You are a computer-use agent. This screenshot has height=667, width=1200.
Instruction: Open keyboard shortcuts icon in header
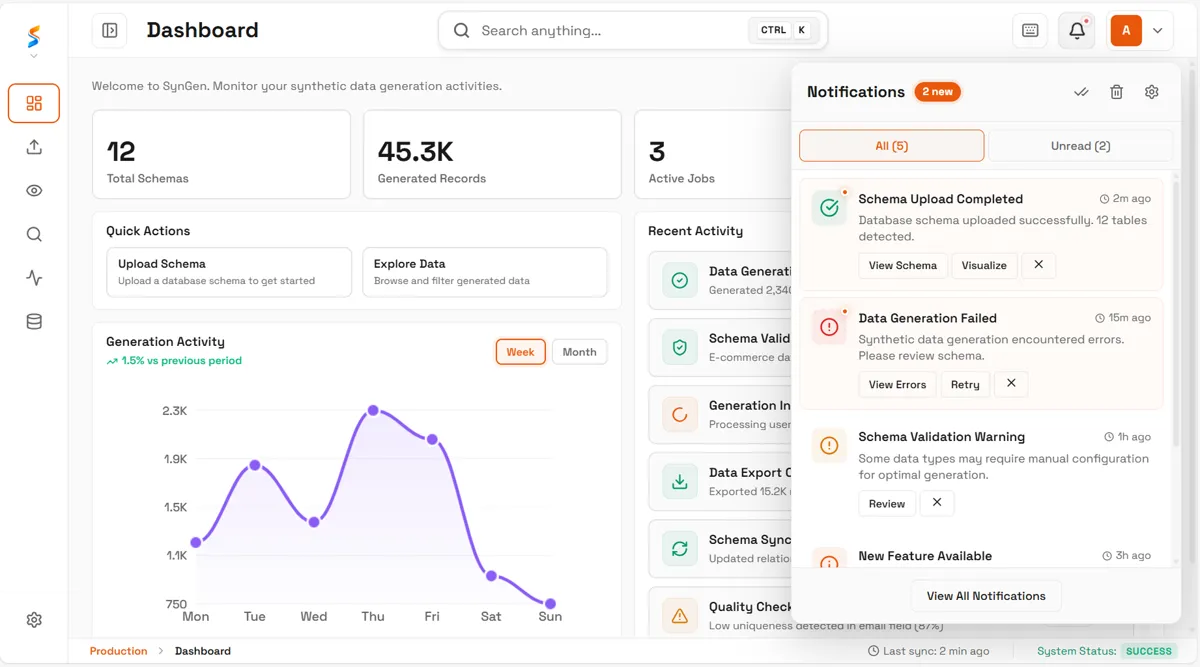(1030, 31)
